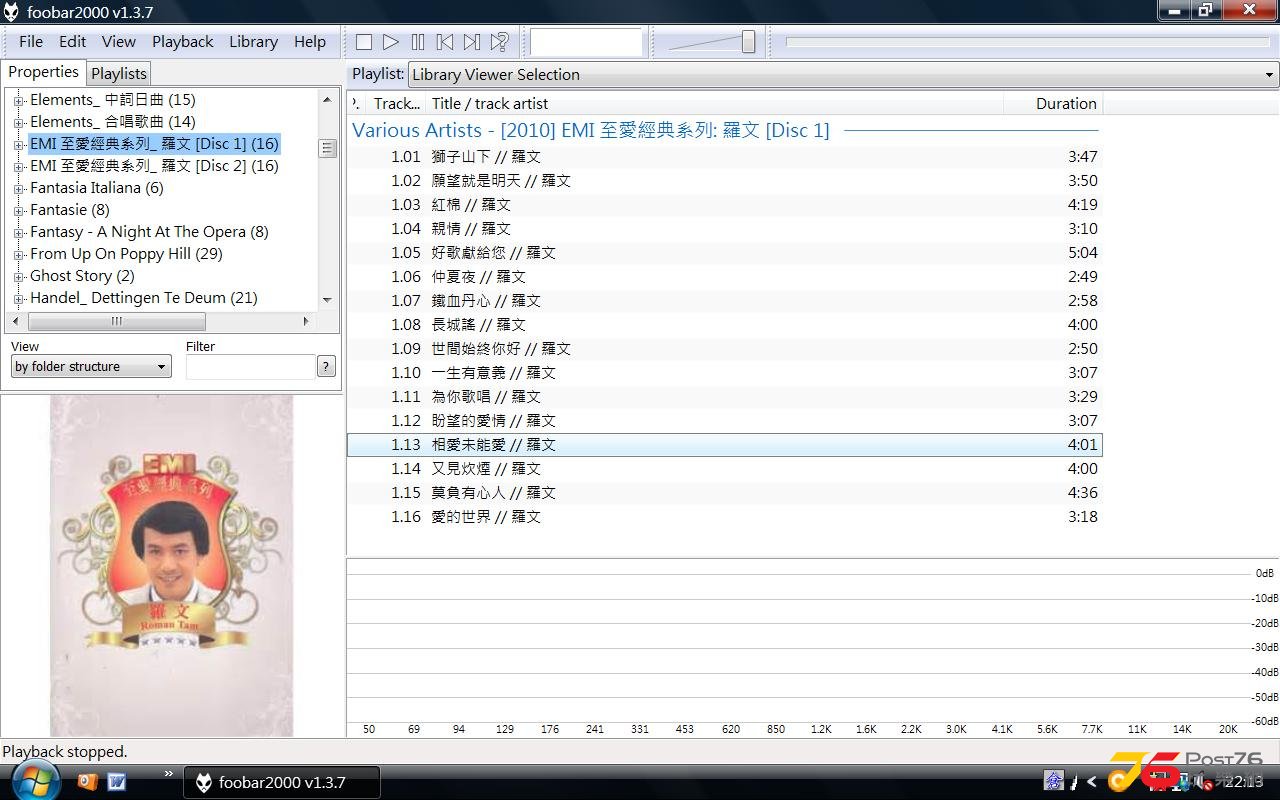The image size is (1280, 800).
Task: Expand the Ghost Story node
Action: pos(19,276)
